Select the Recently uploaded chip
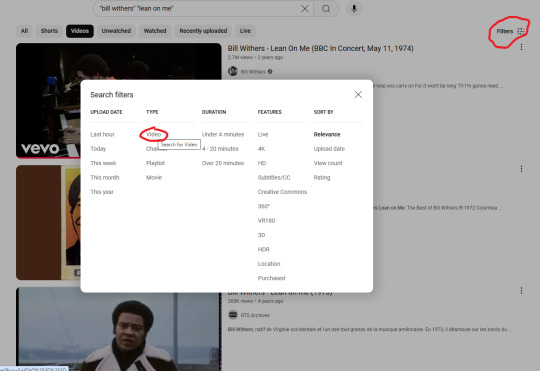The width and height of the screenshot is (540, 371). point(203,31)
